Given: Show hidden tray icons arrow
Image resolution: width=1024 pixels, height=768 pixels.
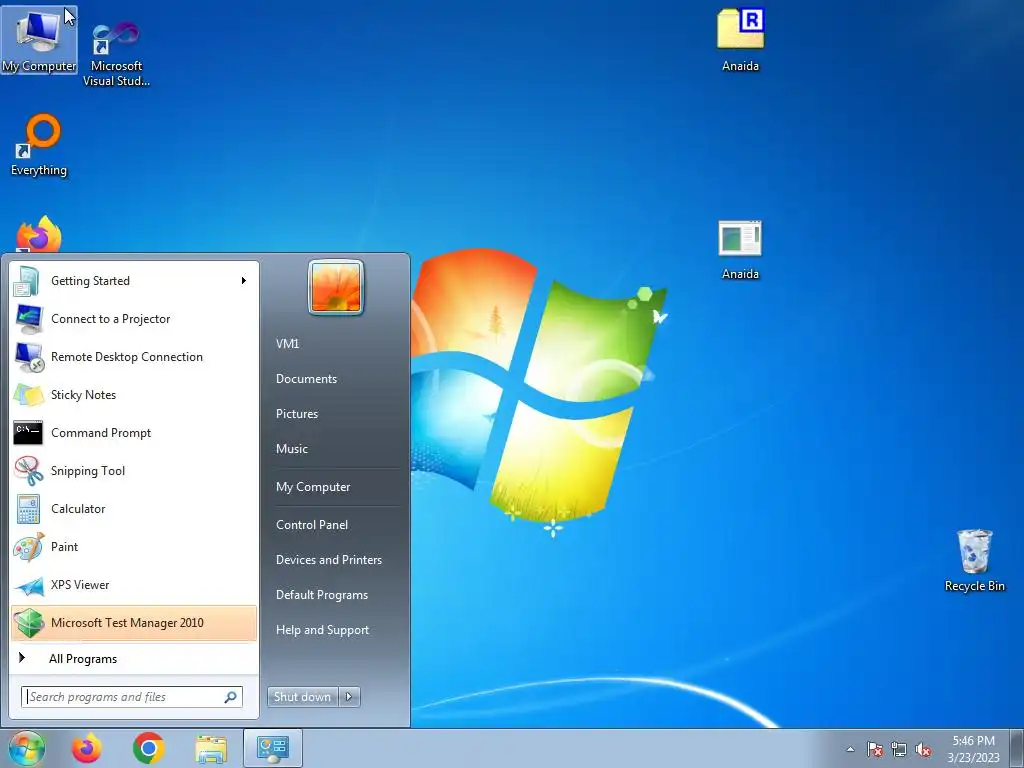Looking at the screenshot, I should click(x=850, y=750).
